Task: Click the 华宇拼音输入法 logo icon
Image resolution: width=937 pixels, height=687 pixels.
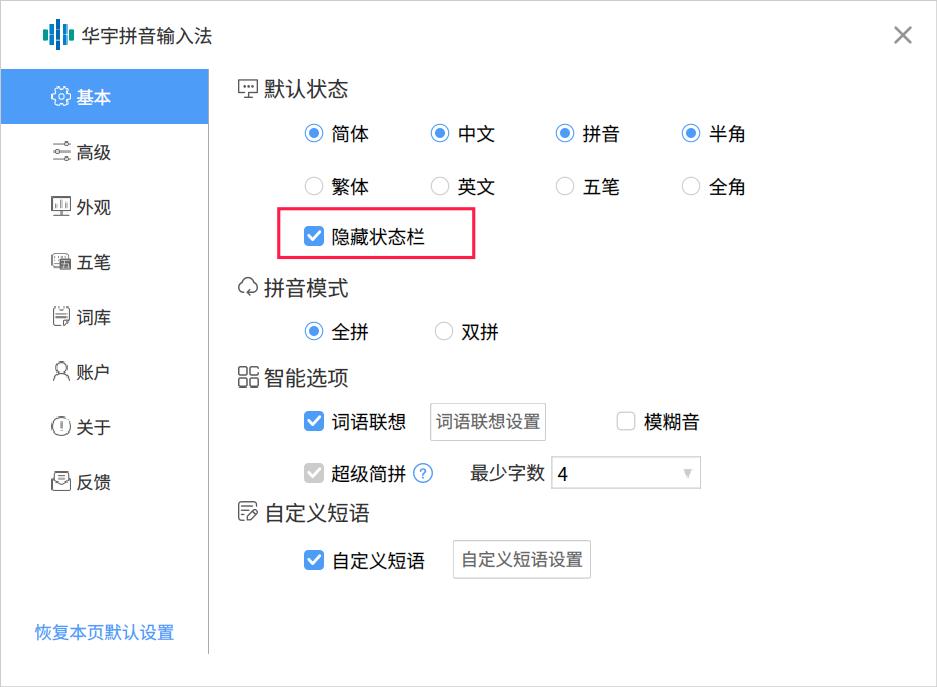Action: pyautogui.click(x=57, y=34)
